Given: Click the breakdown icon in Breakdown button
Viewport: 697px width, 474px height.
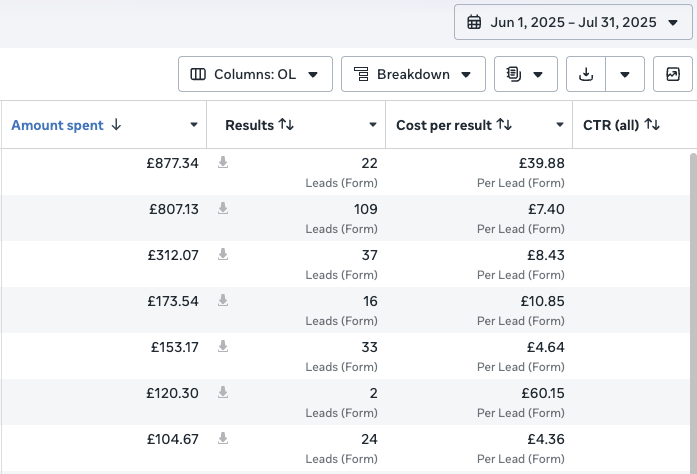Looking at the screenshot, I should point(361,74).
